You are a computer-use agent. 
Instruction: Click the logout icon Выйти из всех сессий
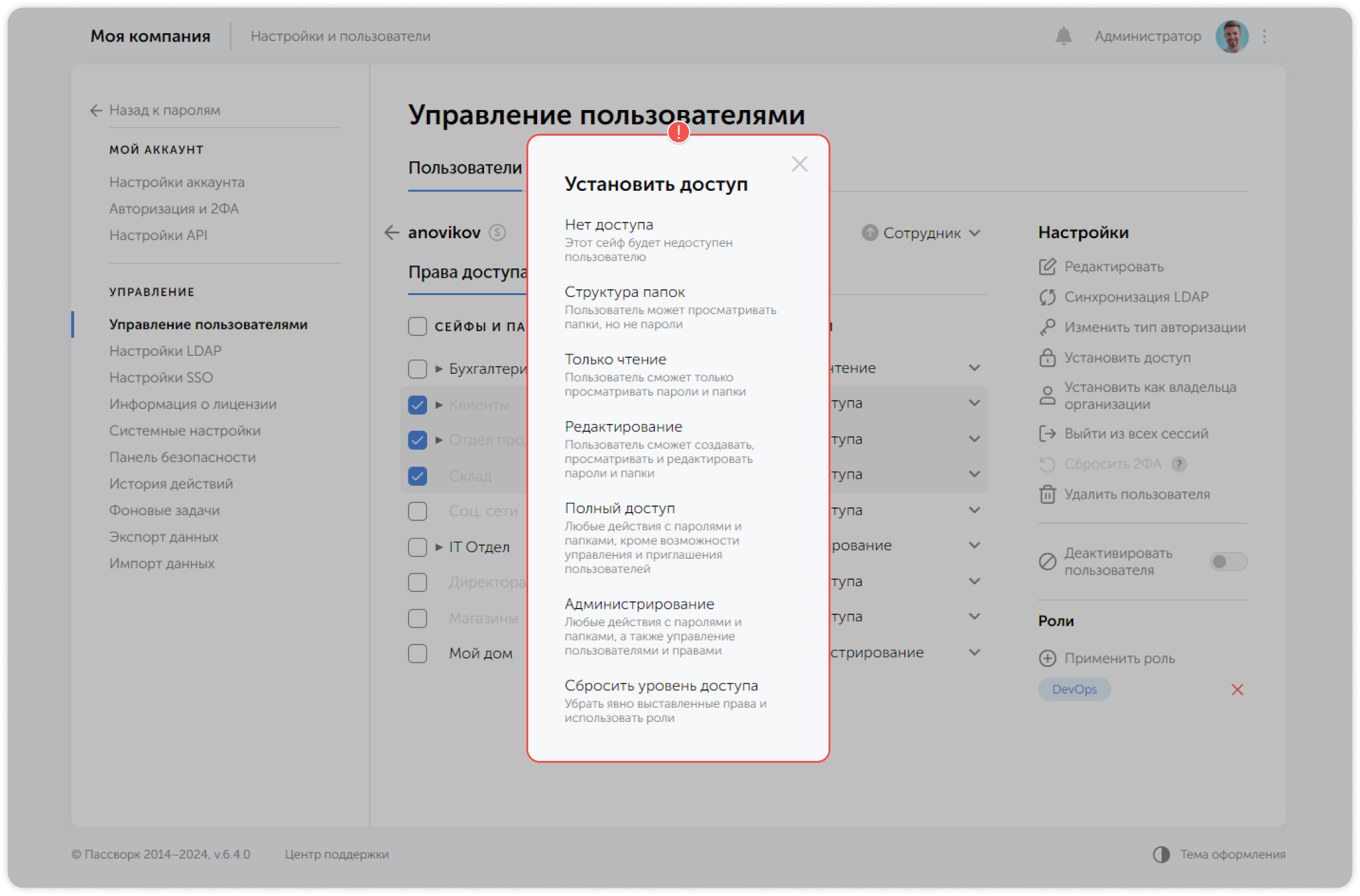[1048, 434]
